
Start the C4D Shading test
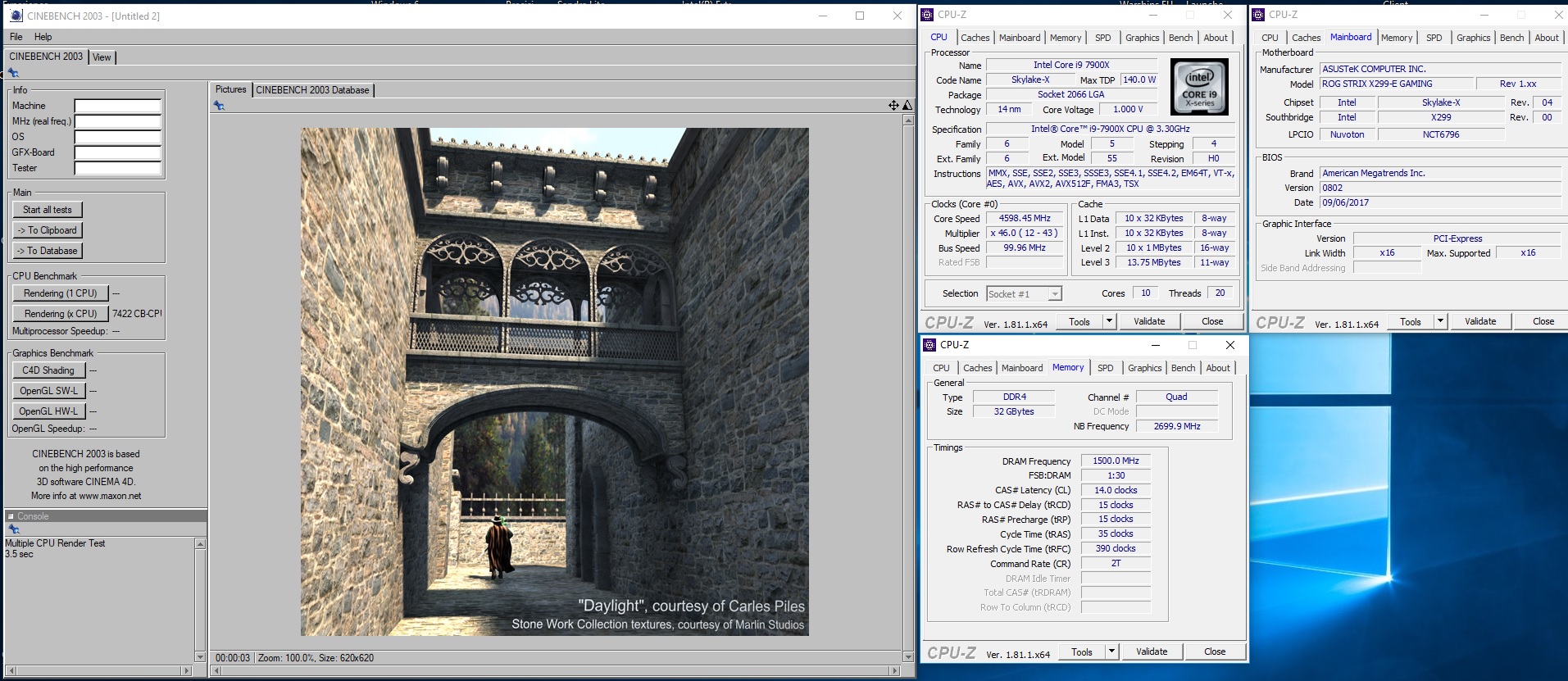click(48, 370)
